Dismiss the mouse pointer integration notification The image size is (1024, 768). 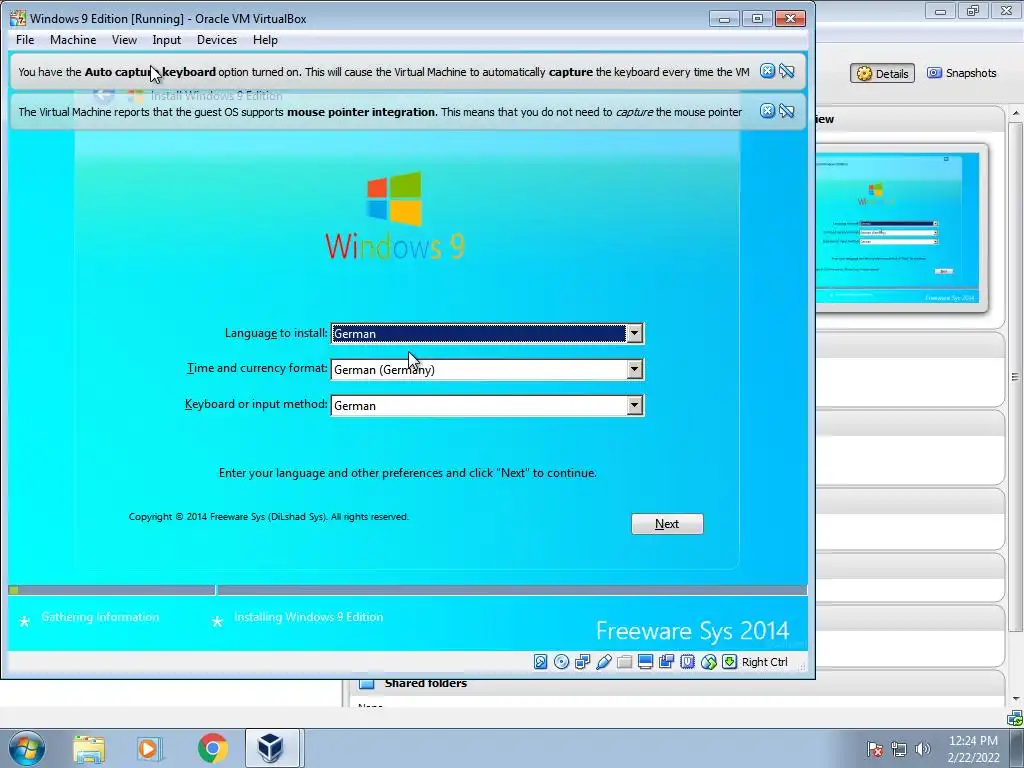[767, 111]
